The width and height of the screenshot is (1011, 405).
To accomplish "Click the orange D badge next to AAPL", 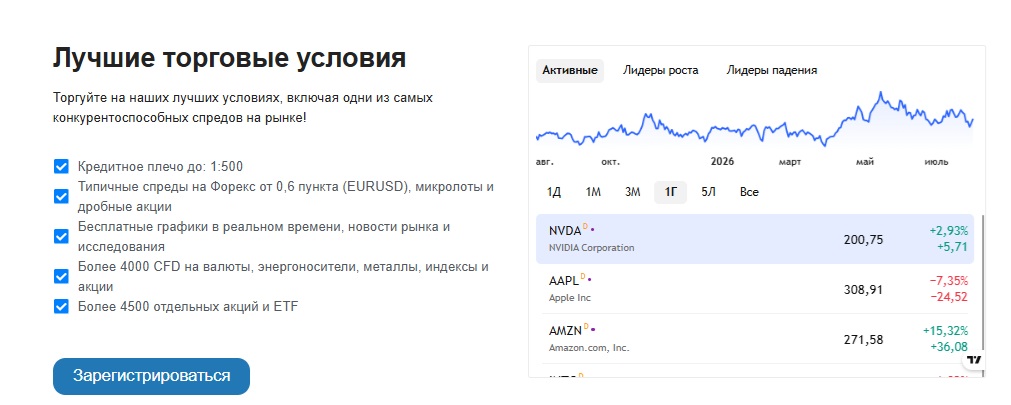I will (x=583, y=277).
